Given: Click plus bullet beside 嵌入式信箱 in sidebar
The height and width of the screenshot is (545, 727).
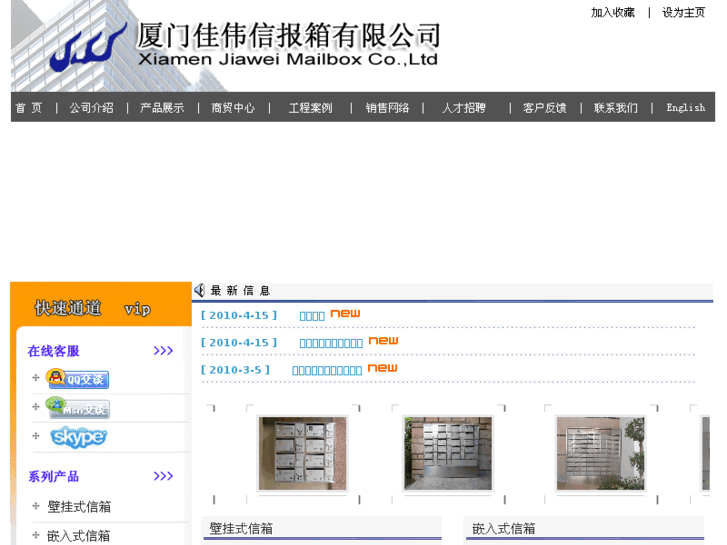Looking at the screenshot, I should (36, 535).
